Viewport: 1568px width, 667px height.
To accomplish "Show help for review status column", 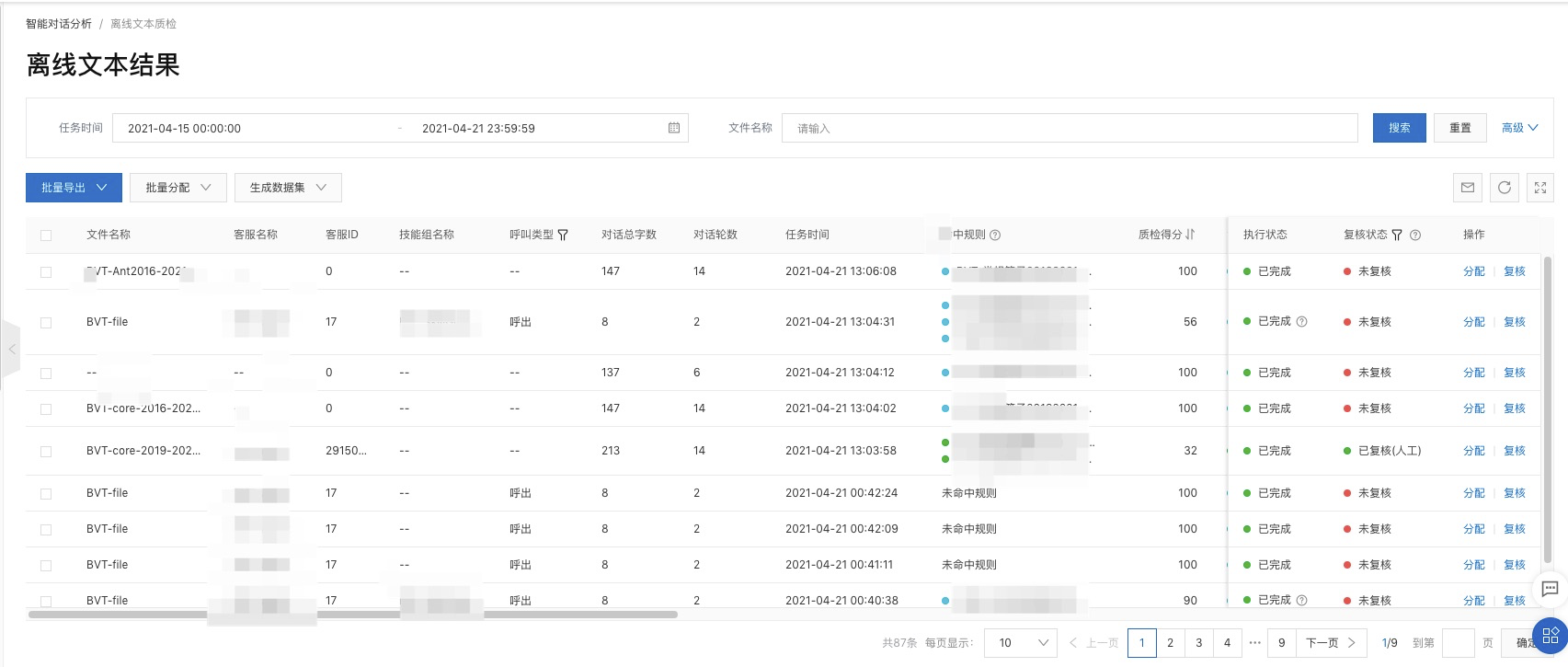I will click(1415, 235).
